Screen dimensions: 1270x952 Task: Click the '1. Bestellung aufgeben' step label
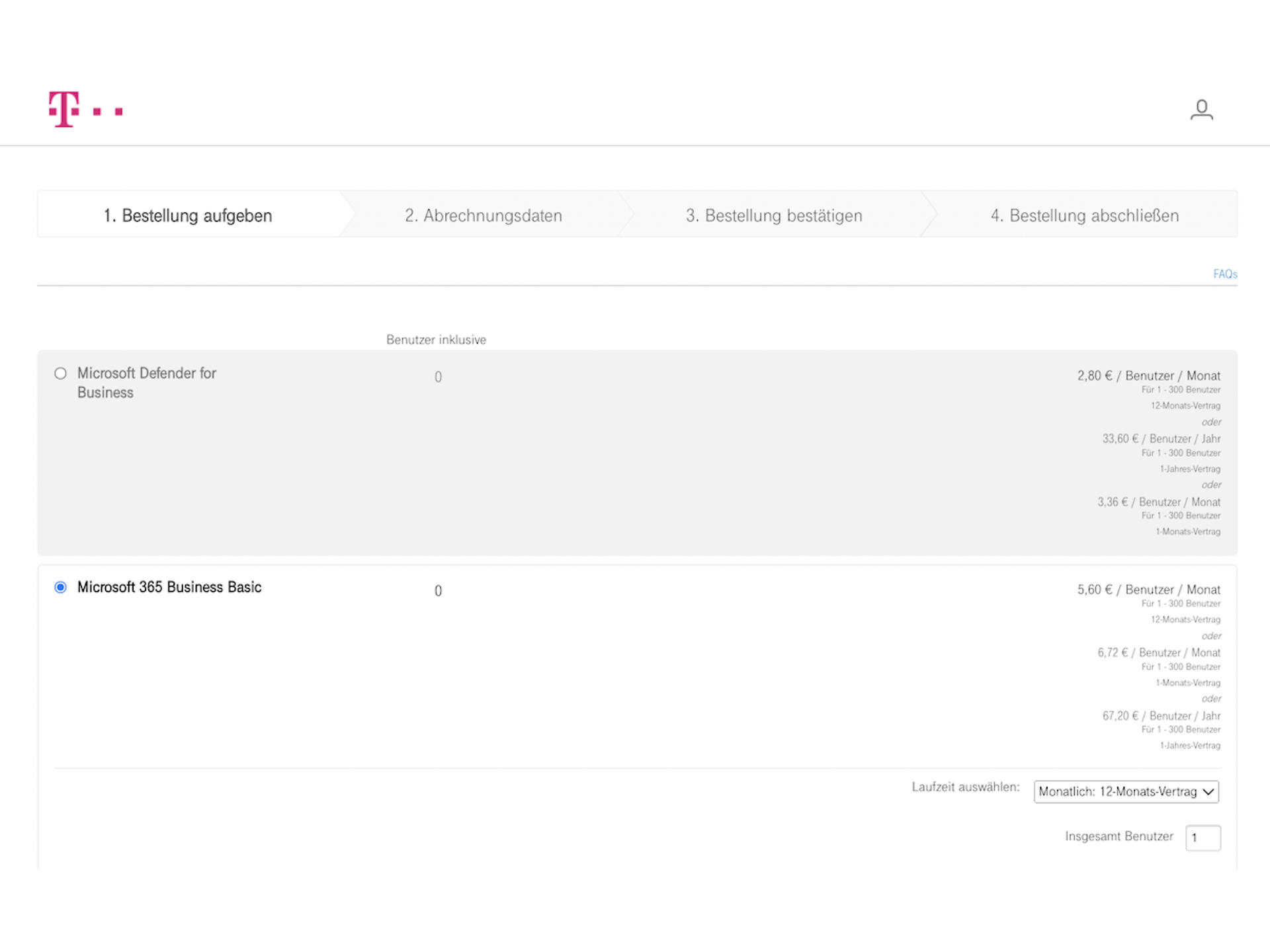tap(187, 215)
